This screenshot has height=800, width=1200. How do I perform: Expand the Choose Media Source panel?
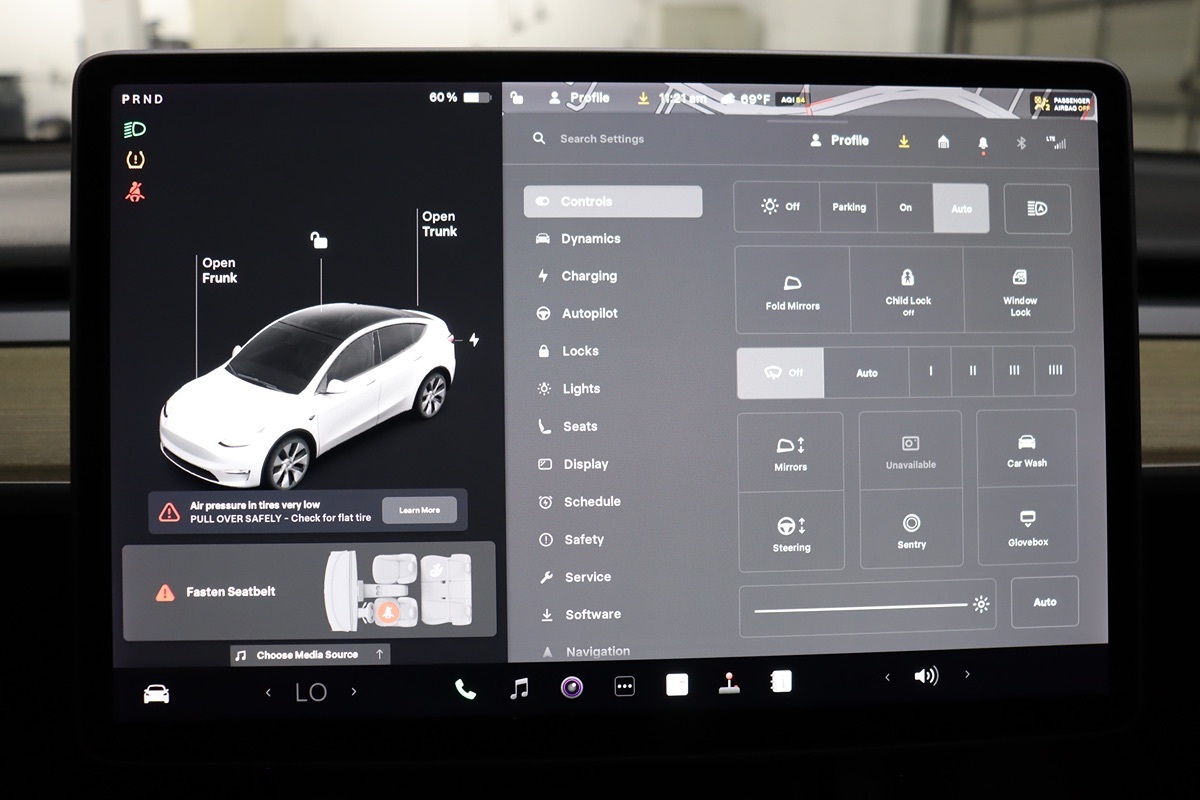pyautogui.click(x=310, y=655)
